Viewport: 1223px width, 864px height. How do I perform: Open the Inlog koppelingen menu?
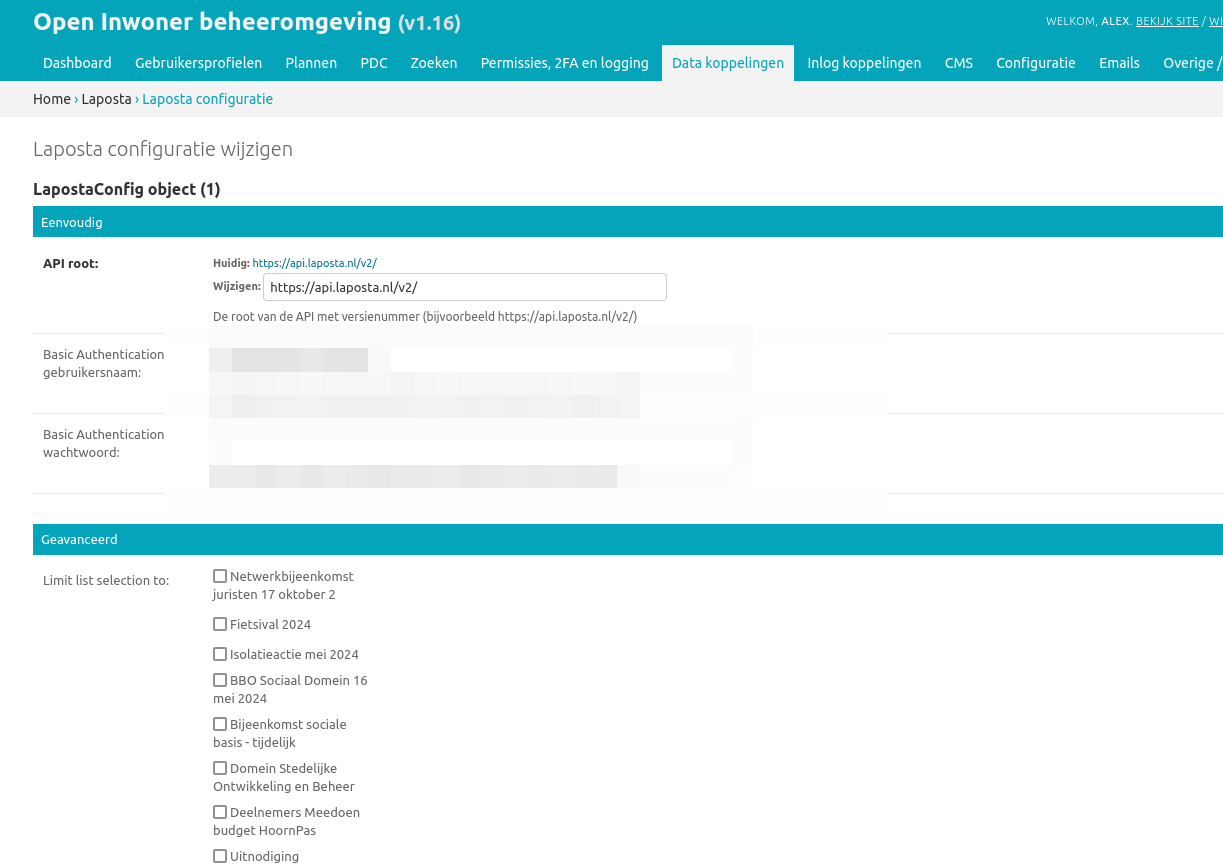864,63
